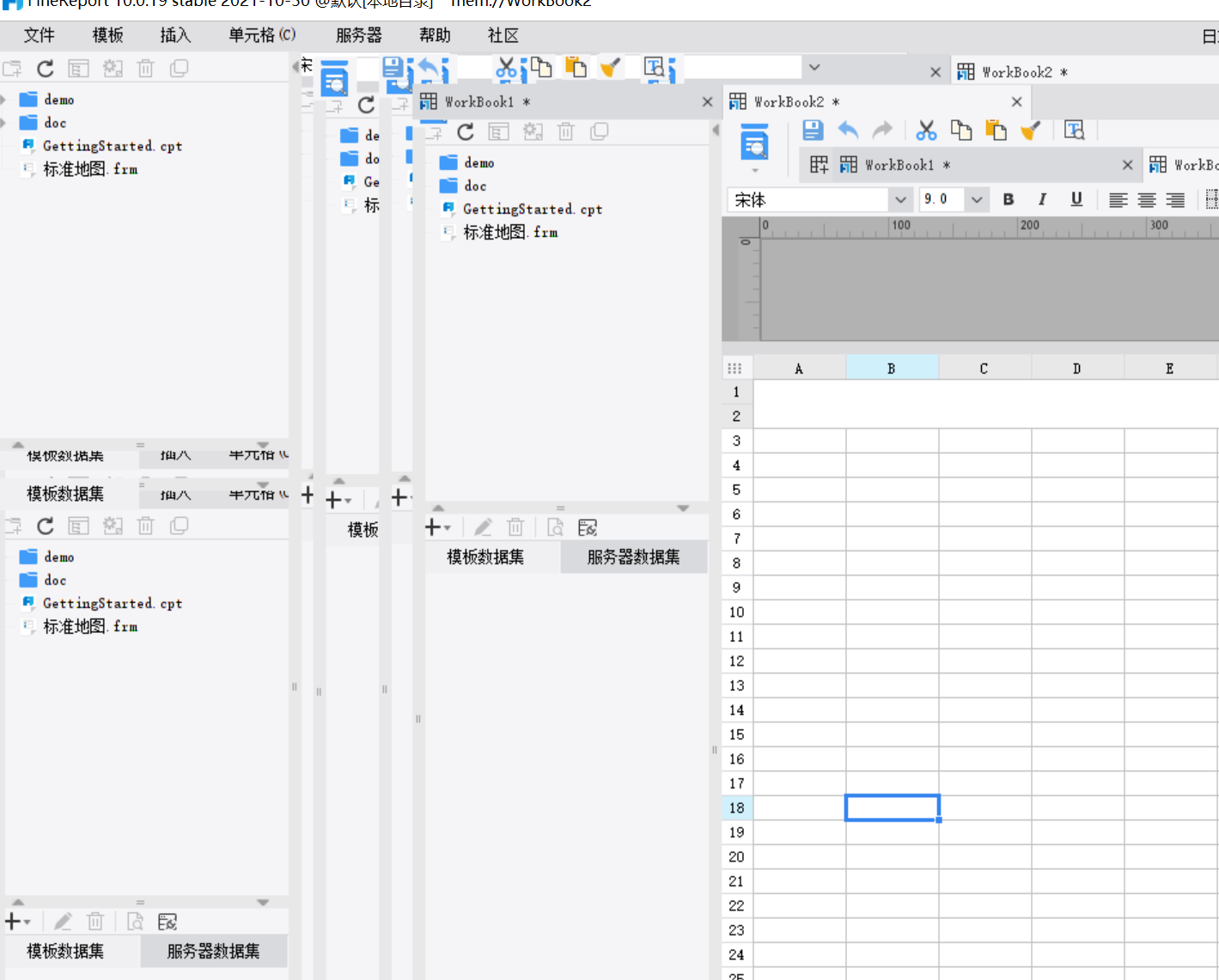Click the last icon, right of the magnifier, in the bottom-left dataset toolbar
The width and height of the screenshot is (1219, 980).
[168, 922]
